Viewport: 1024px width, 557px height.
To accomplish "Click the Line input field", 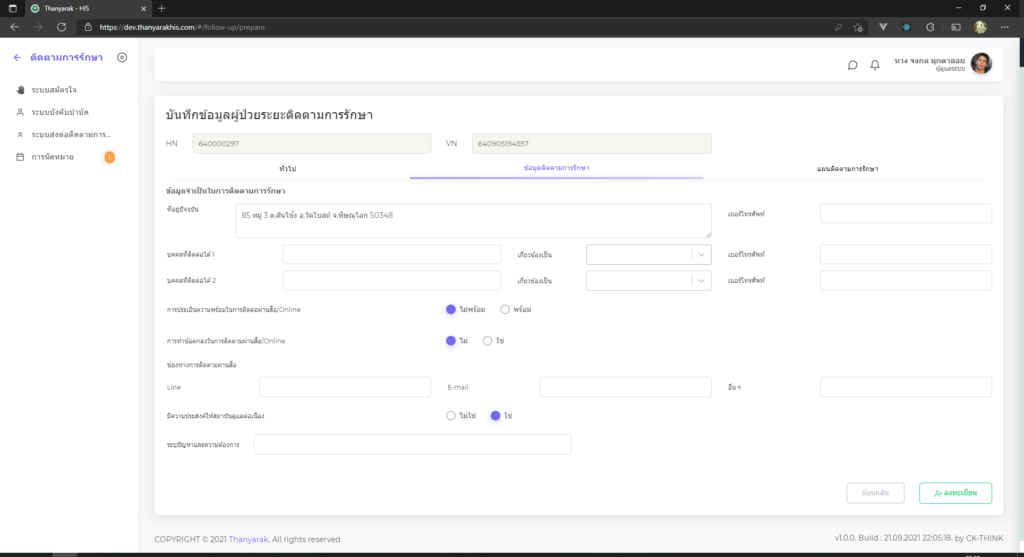I will click(345, 387).
